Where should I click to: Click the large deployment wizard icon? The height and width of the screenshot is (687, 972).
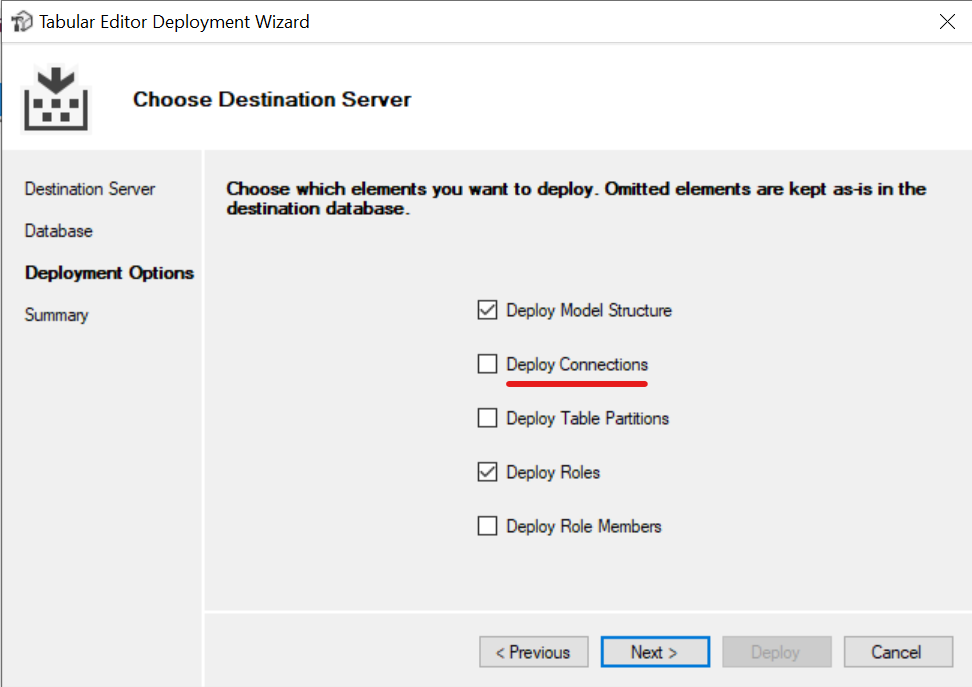click(x=56, y=99)
